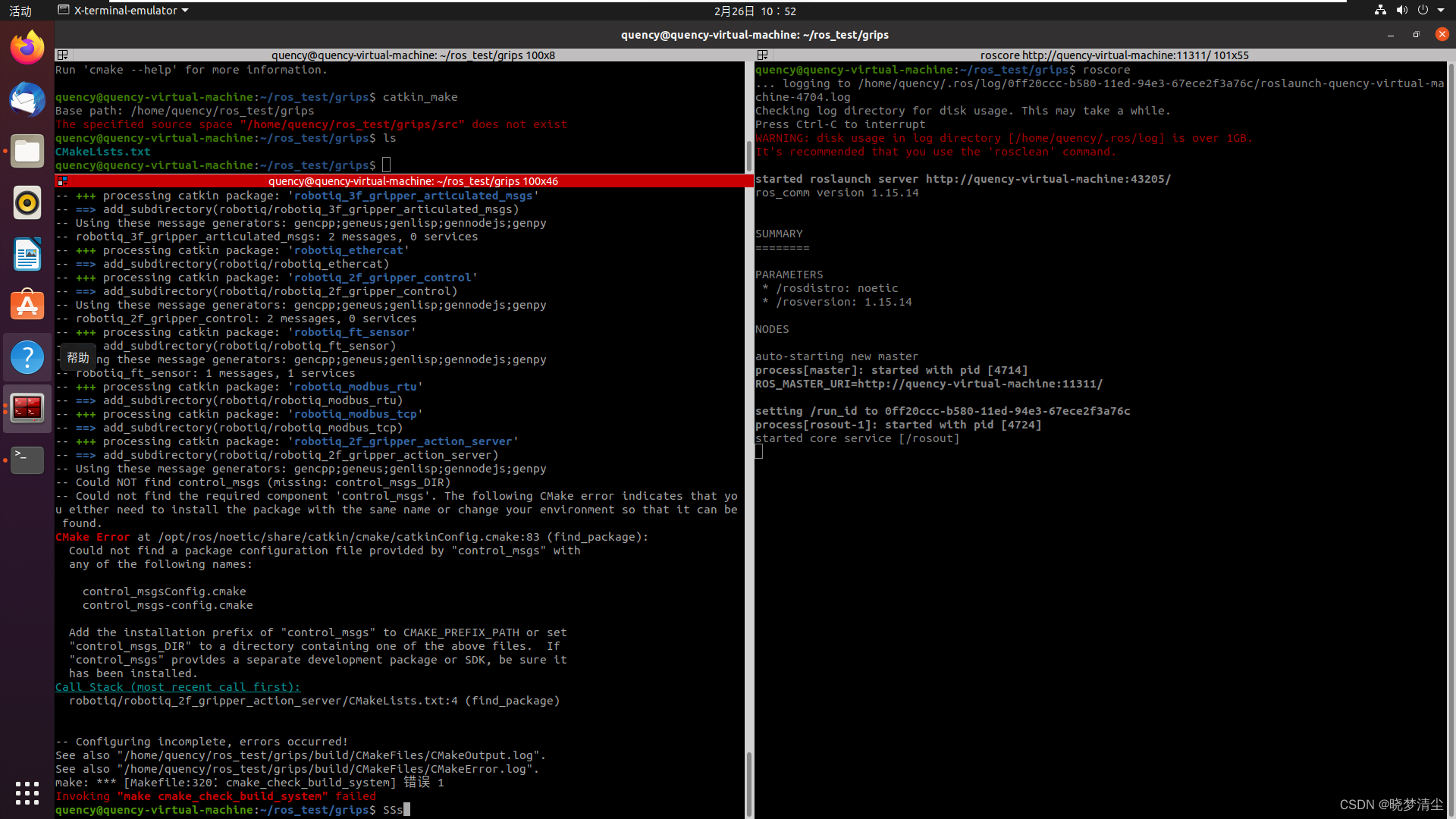Expand the system menu arrow
The image size is (1456, 819).
[1441, 11]
